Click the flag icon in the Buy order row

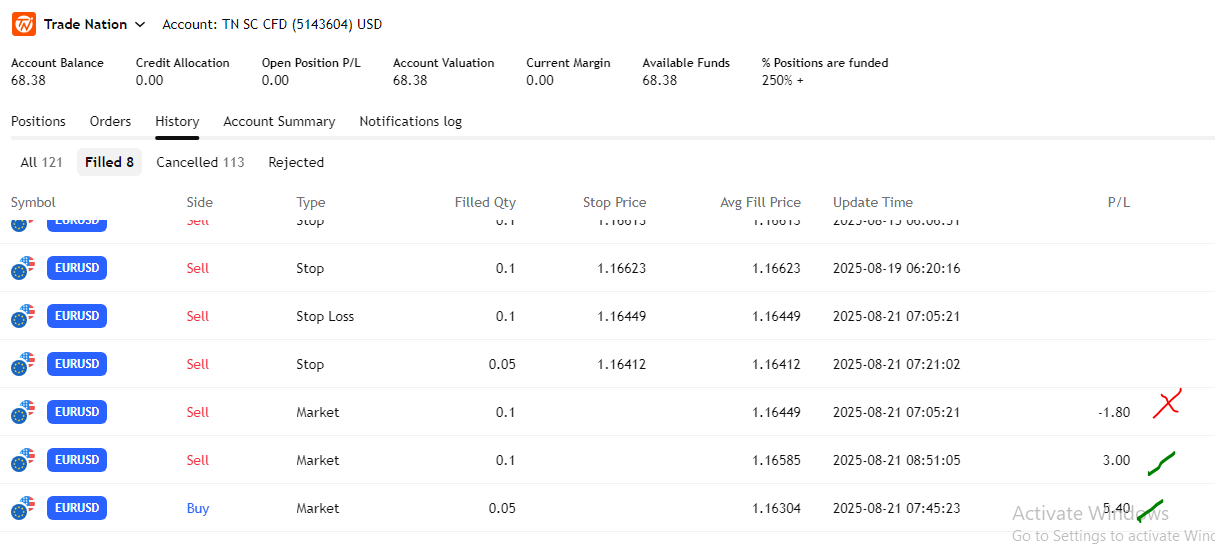point(23,509)
